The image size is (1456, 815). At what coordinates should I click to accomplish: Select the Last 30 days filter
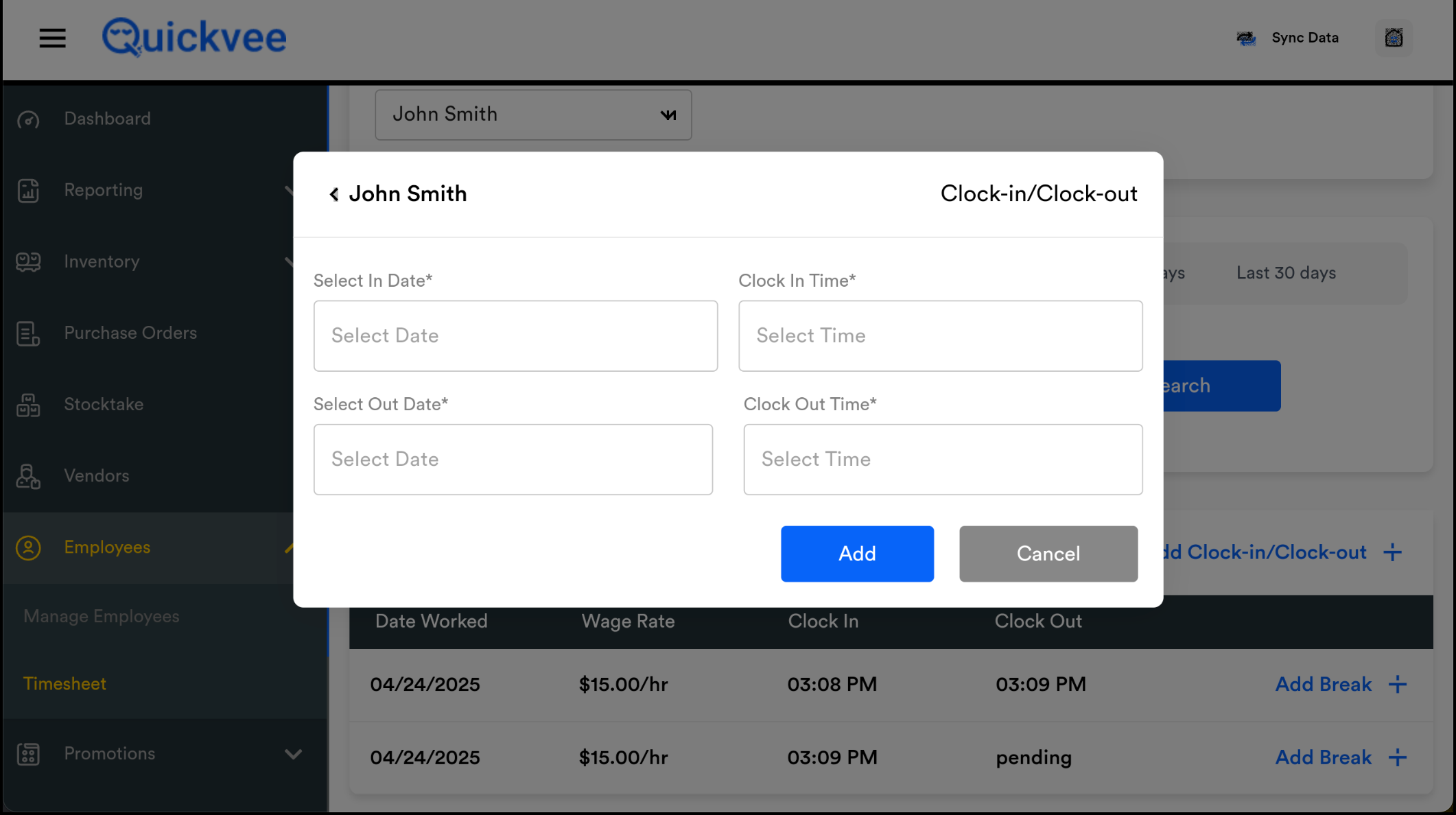(1286, 273)
